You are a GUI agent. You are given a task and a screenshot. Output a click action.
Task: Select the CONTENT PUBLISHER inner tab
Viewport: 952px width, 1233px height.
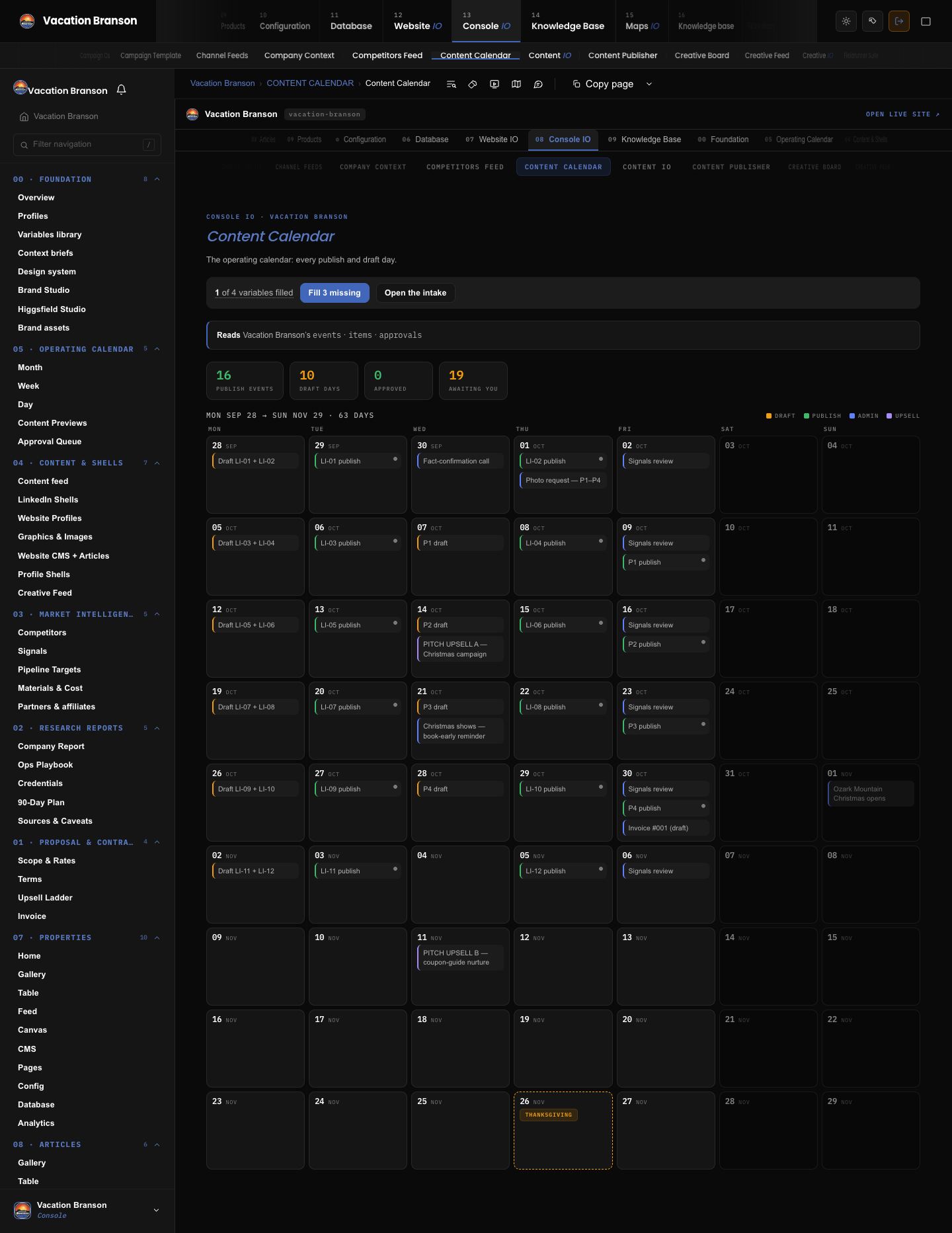tap(731, 167)
